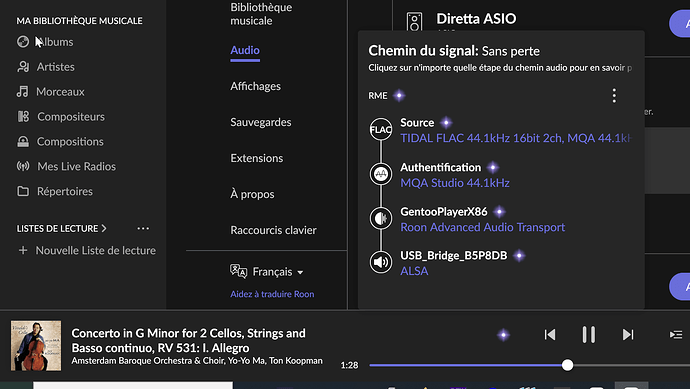Select the Bibliothèque musicale settings tab
The width and height of the screenshot is (690, 389).
[x=261, y=14]
